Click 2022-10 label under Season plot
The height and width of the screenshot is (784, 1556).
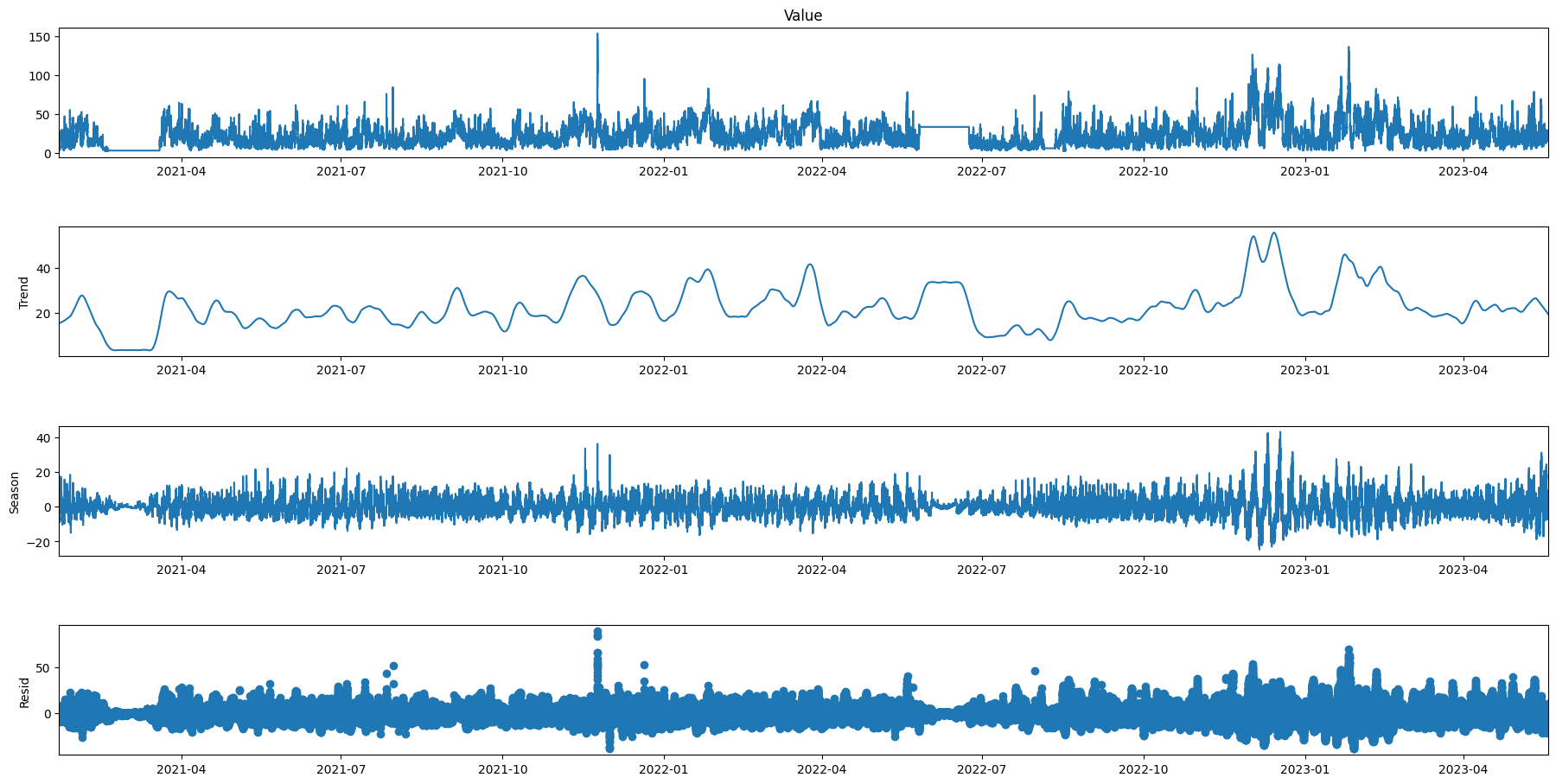1144,570
